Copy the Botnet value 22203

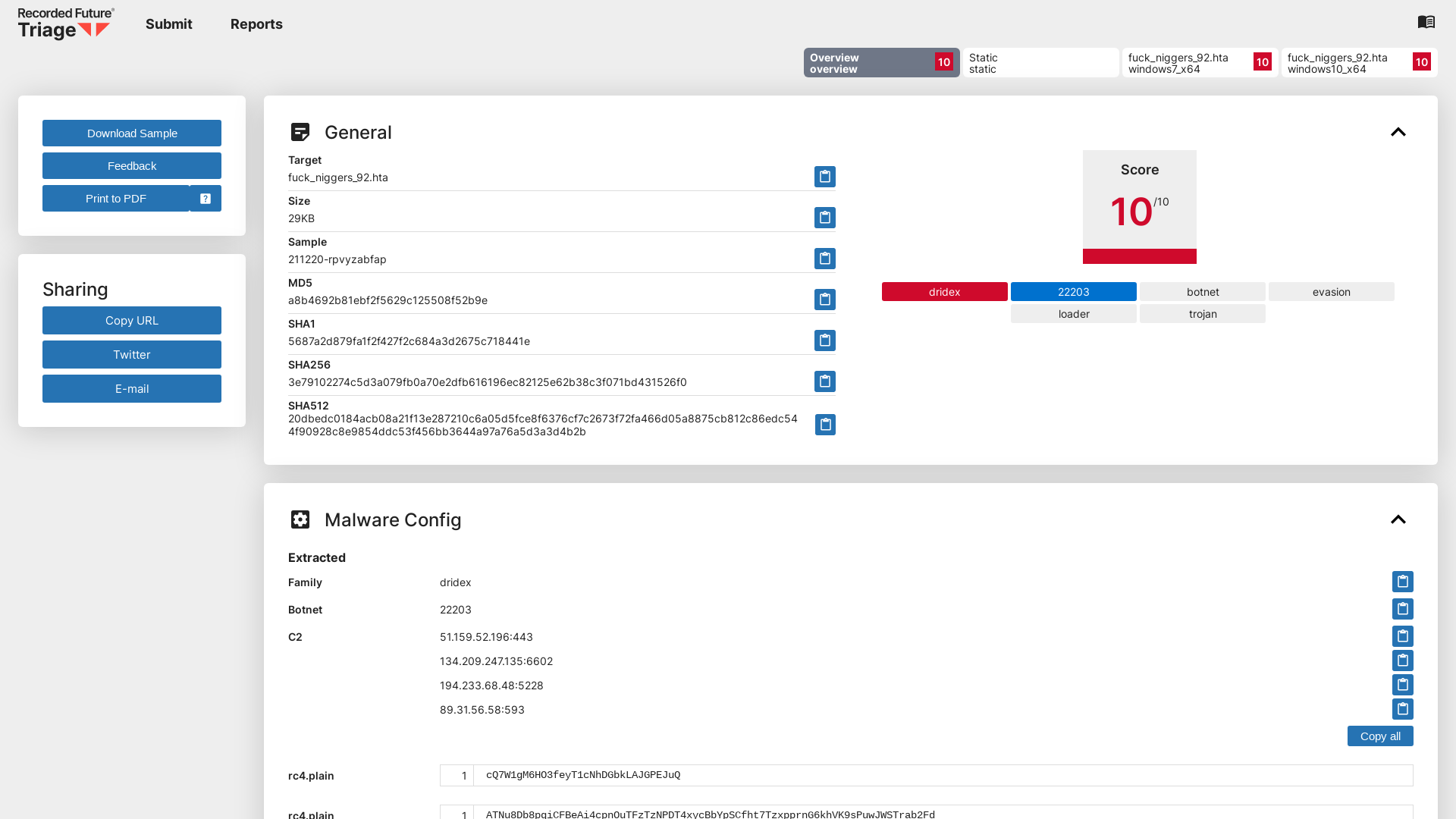click(1403, 609)
